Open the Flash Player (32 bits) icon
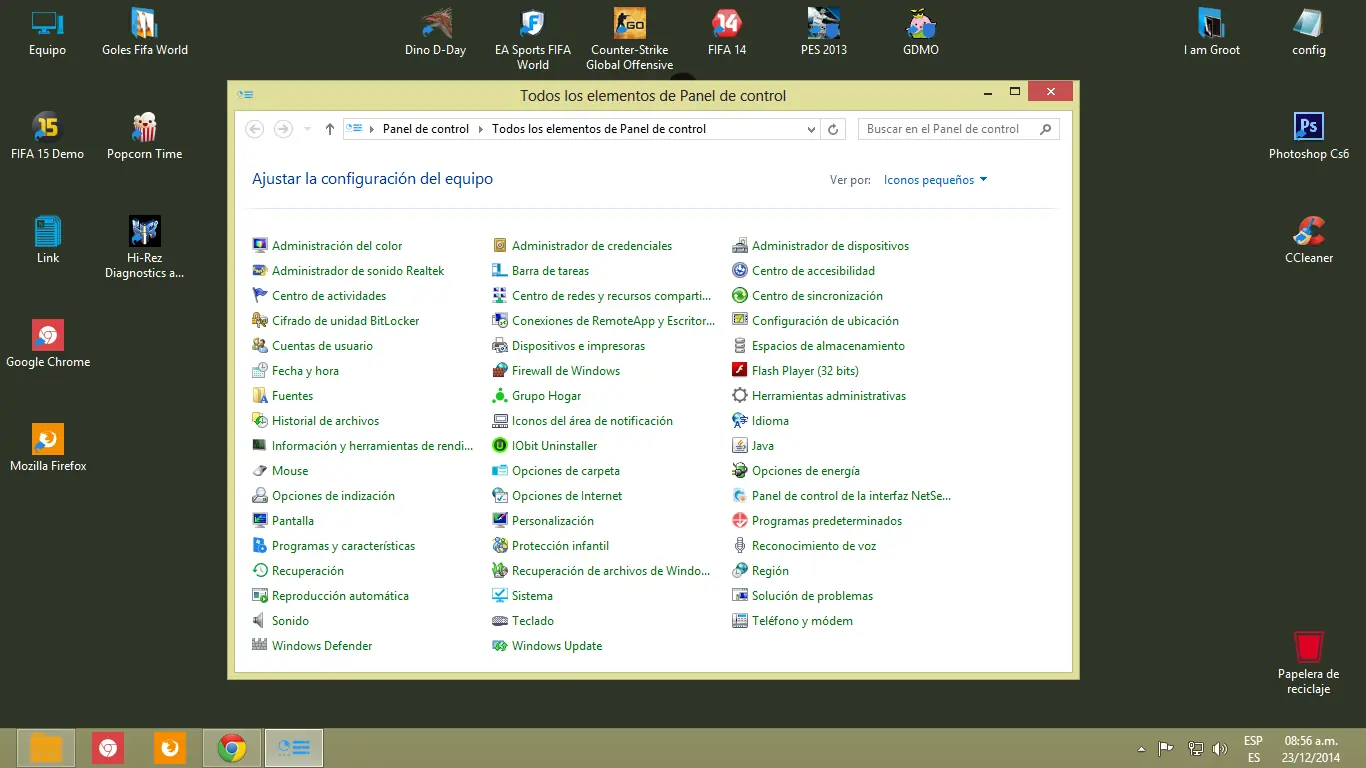Screen dimensions: 1366x768 (740, 371)
